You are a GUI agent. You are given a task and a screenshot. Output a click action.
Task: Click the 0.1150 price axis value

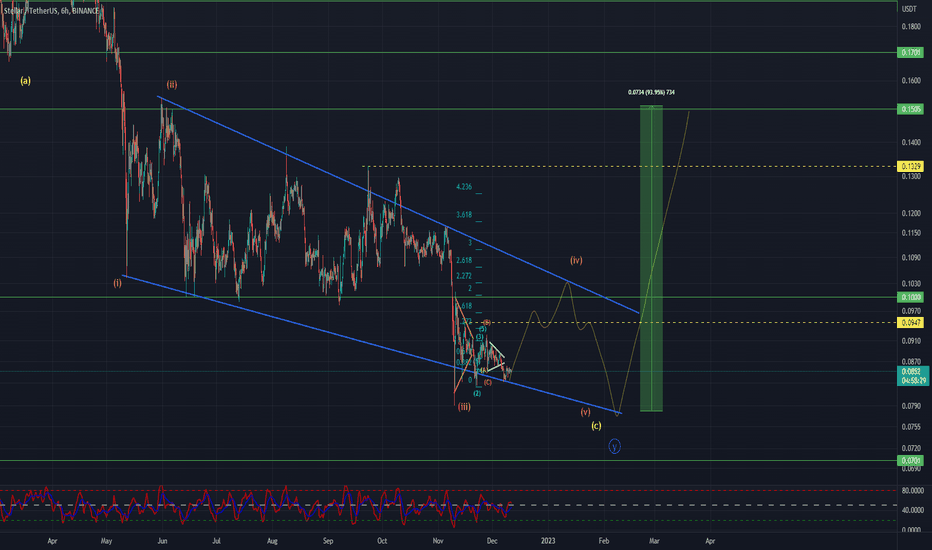911,232
